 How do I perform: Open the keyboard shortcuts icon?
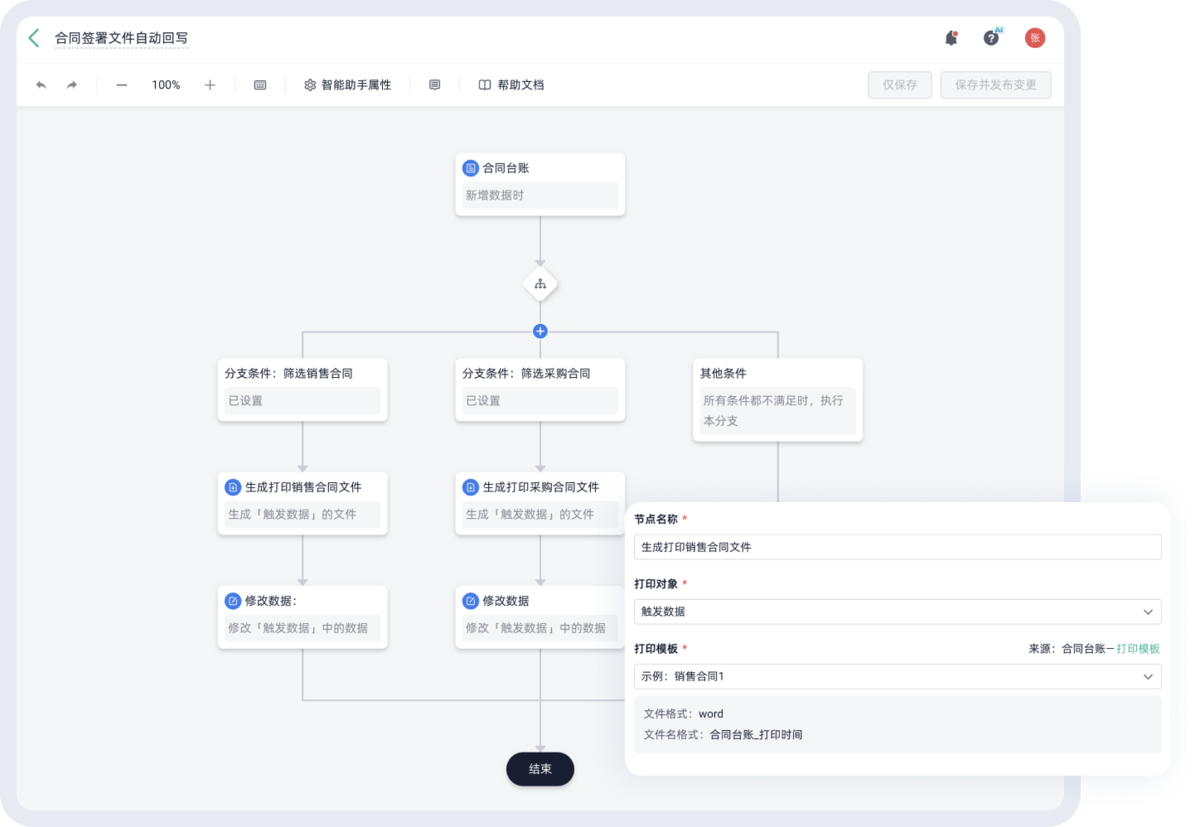[x=260, y=85]
